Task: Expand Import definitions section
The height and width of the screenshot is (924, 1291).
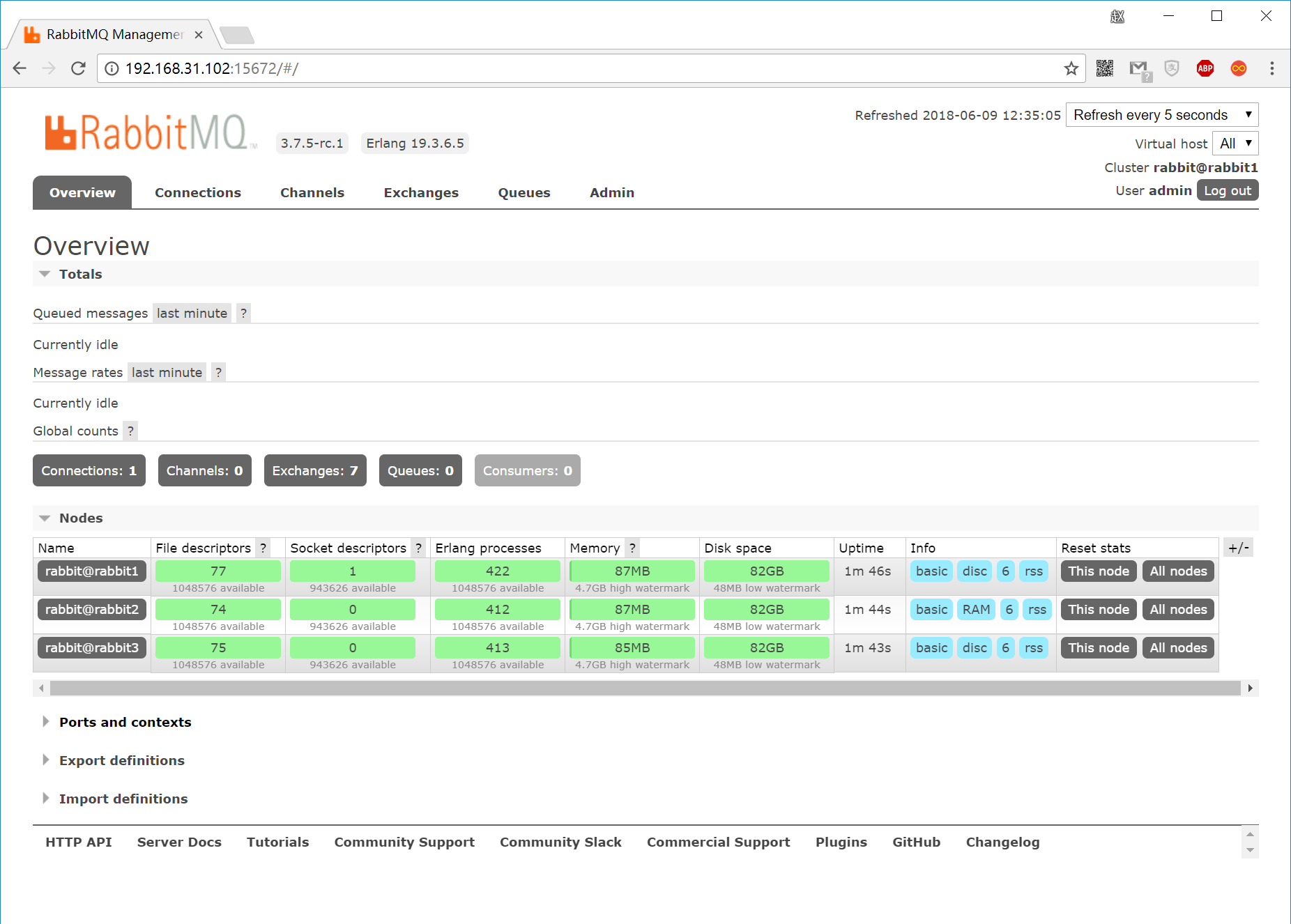Action: click(x=123, y=799)
